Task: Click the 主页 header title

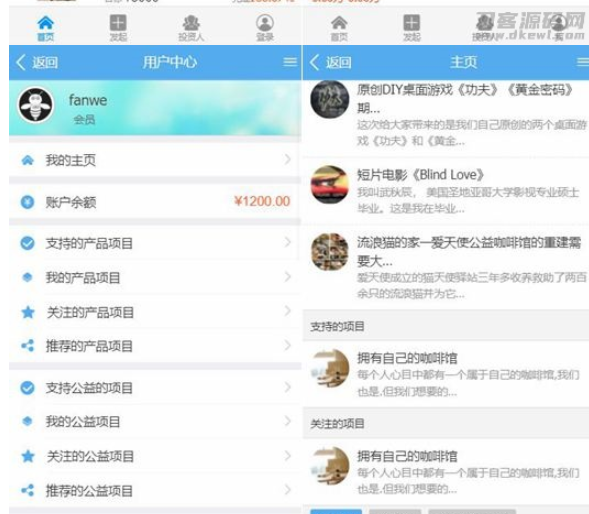Action: 464,62
